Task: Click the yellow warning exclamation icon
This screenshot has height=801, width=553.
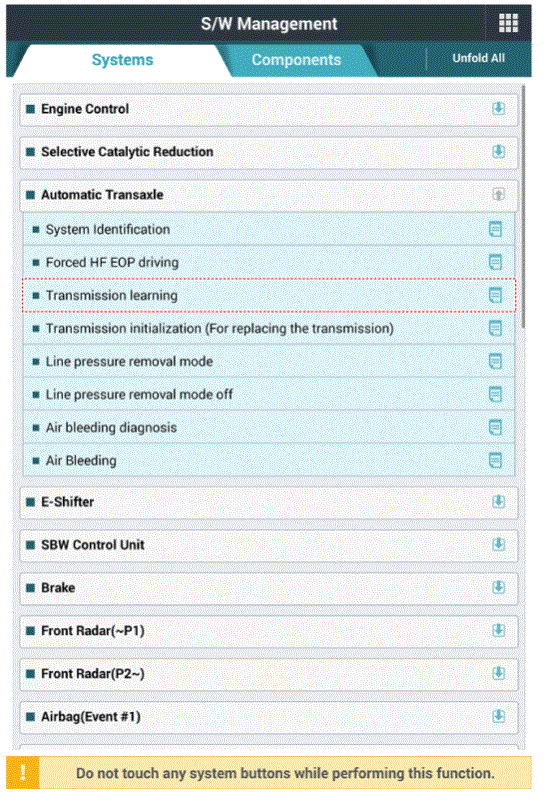Action: [x=23, y=773]
